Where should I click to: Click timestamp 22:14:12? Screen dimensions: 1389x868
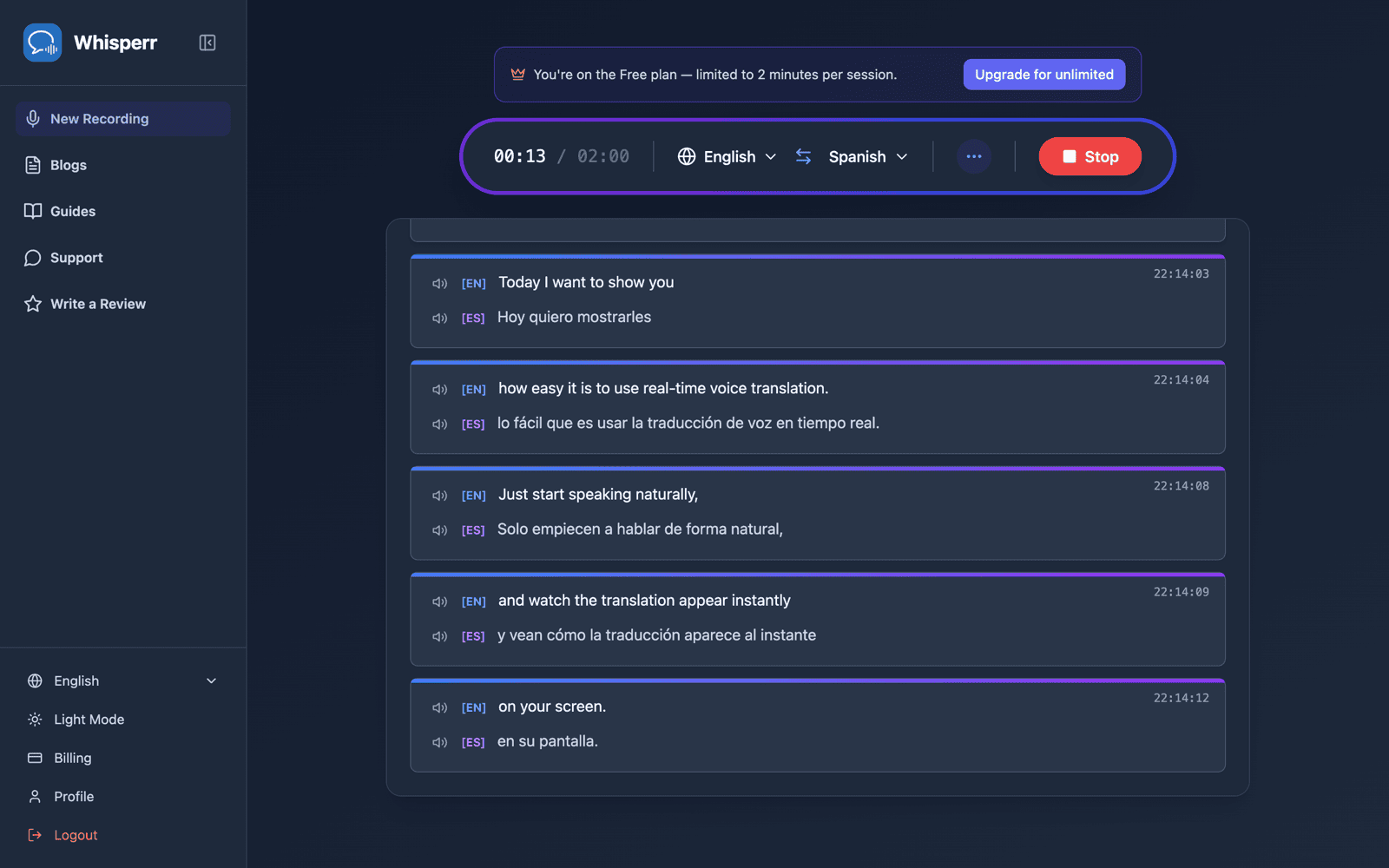click(1181, 697)
